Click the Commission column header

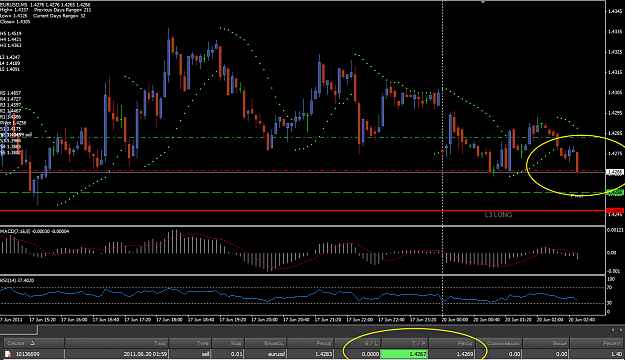(499, 343)
